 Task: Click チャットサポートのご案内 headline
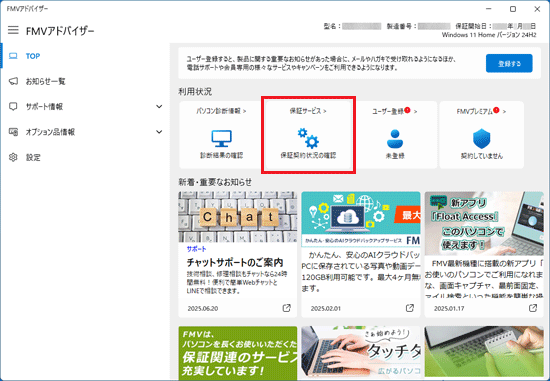point(235,262)
